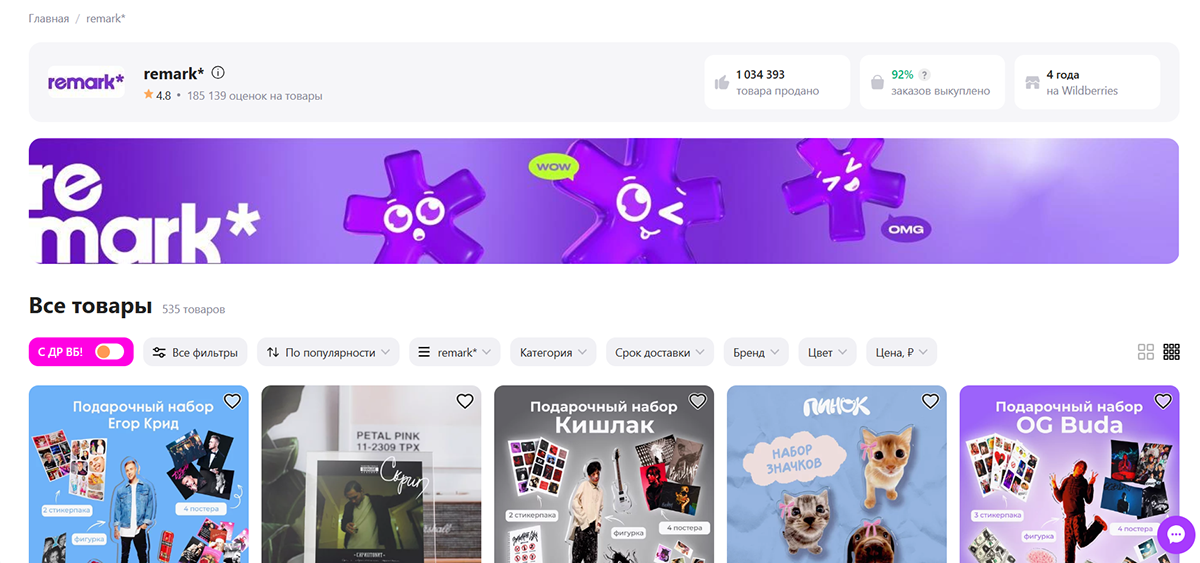Click the Все товары heading
Screen dimensions: 1200x563
90,306
